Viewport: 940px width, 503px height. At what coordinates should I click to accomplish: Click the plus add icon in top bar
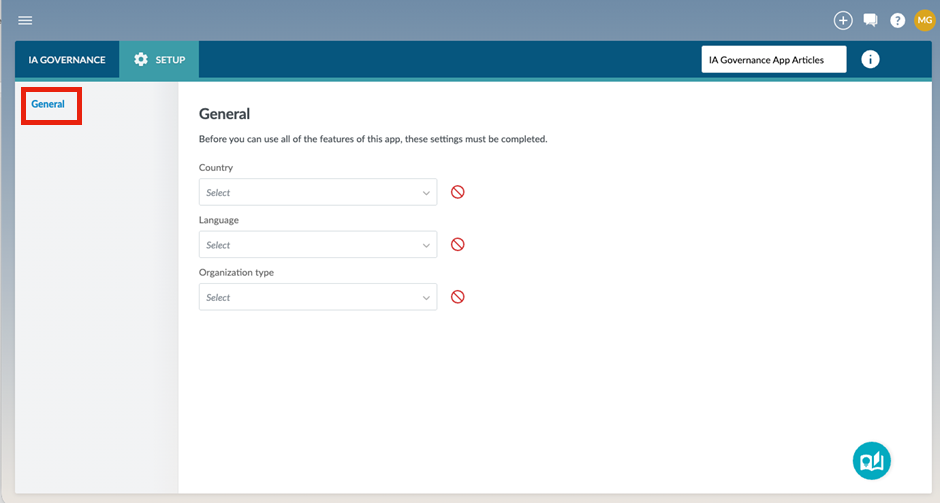(x=843, y=20)
